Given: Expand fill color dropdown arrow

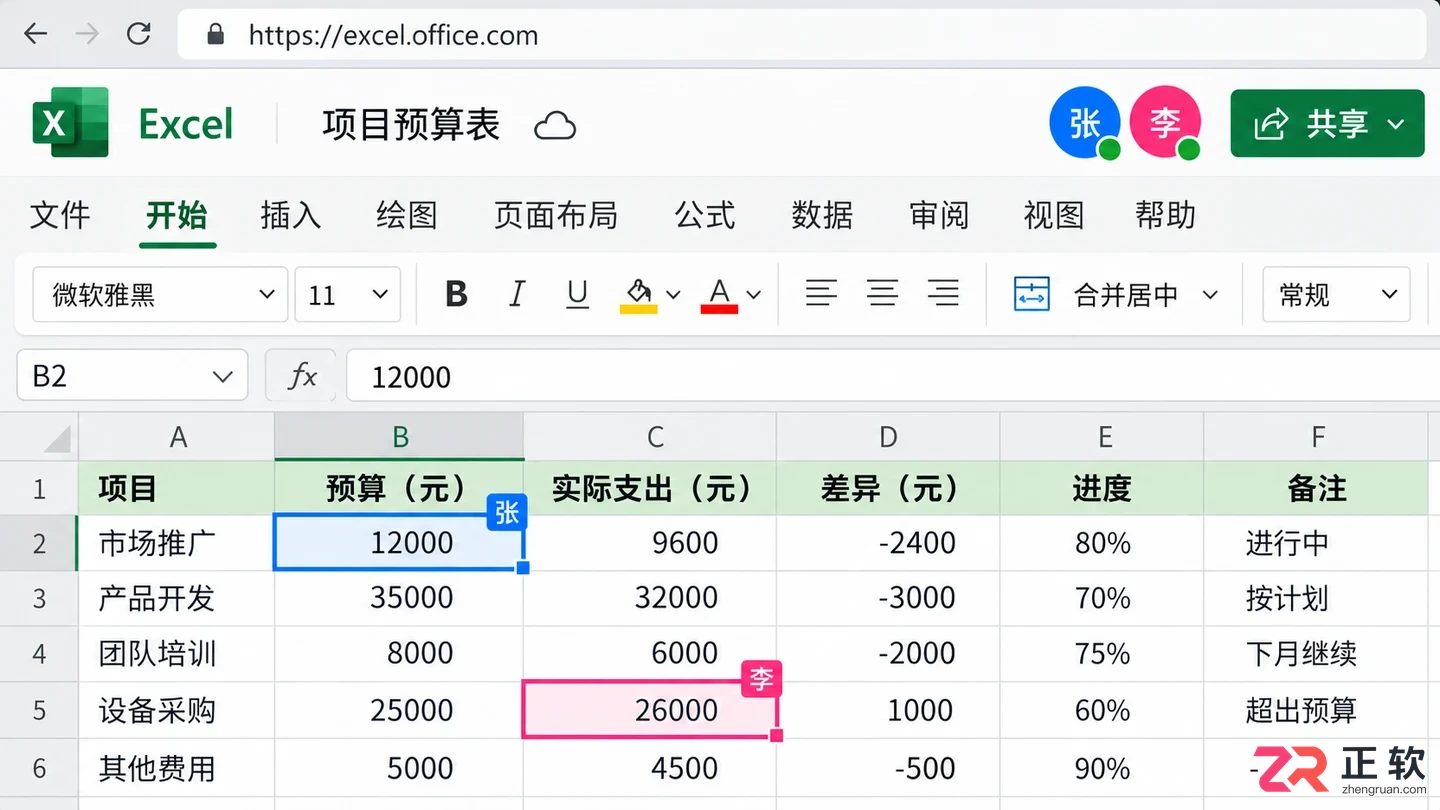Looking at the screenshot, I should click(673, 295).
